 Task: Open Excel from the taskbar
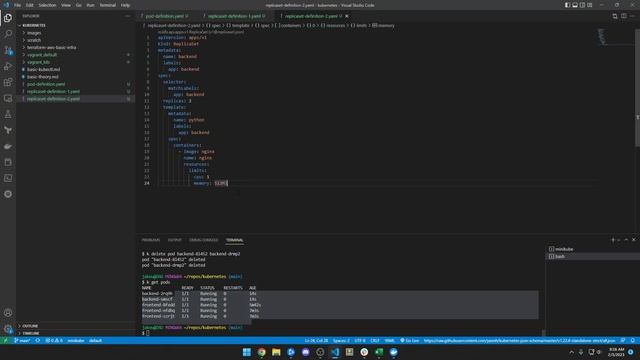tap(379, 352)
